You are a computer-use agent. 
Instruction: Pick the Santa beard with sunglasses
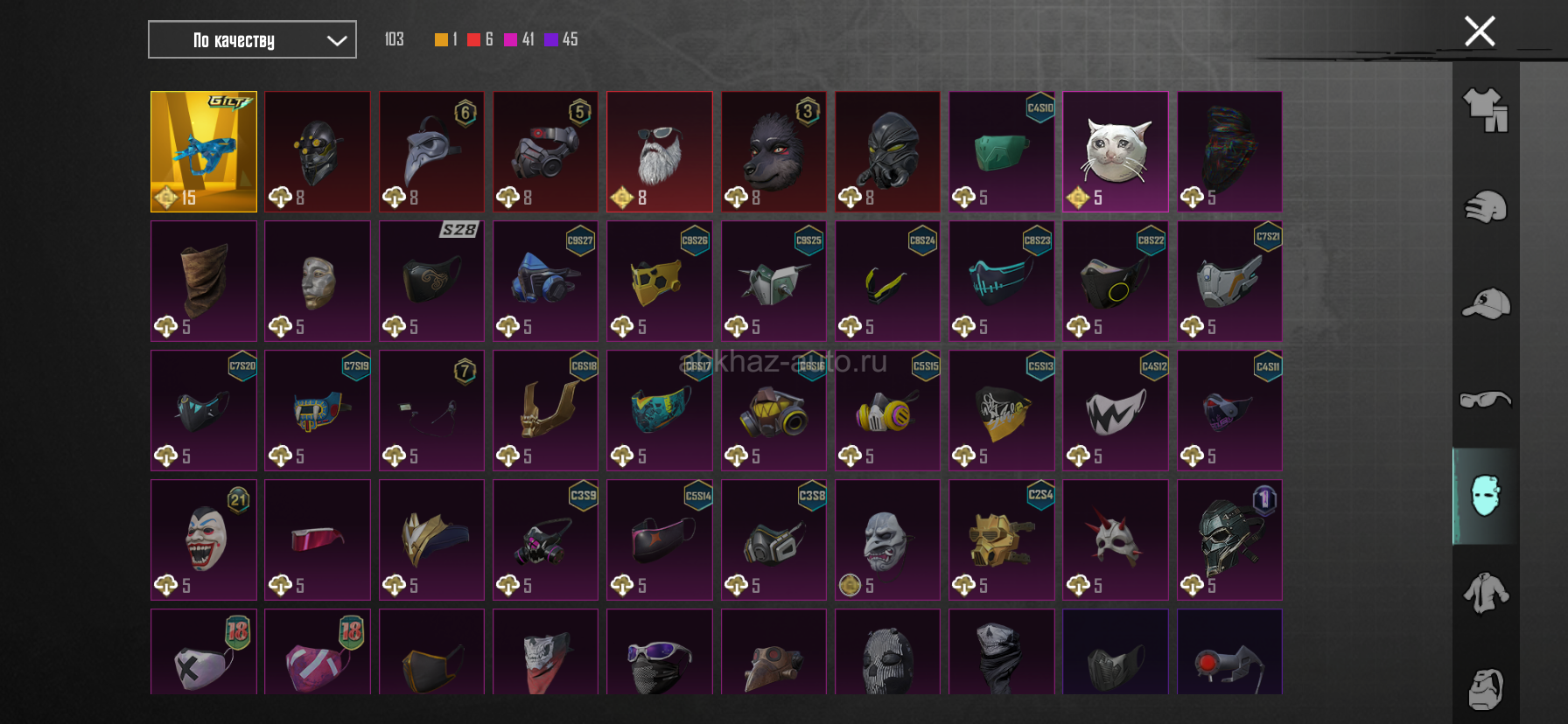[660, 151]
